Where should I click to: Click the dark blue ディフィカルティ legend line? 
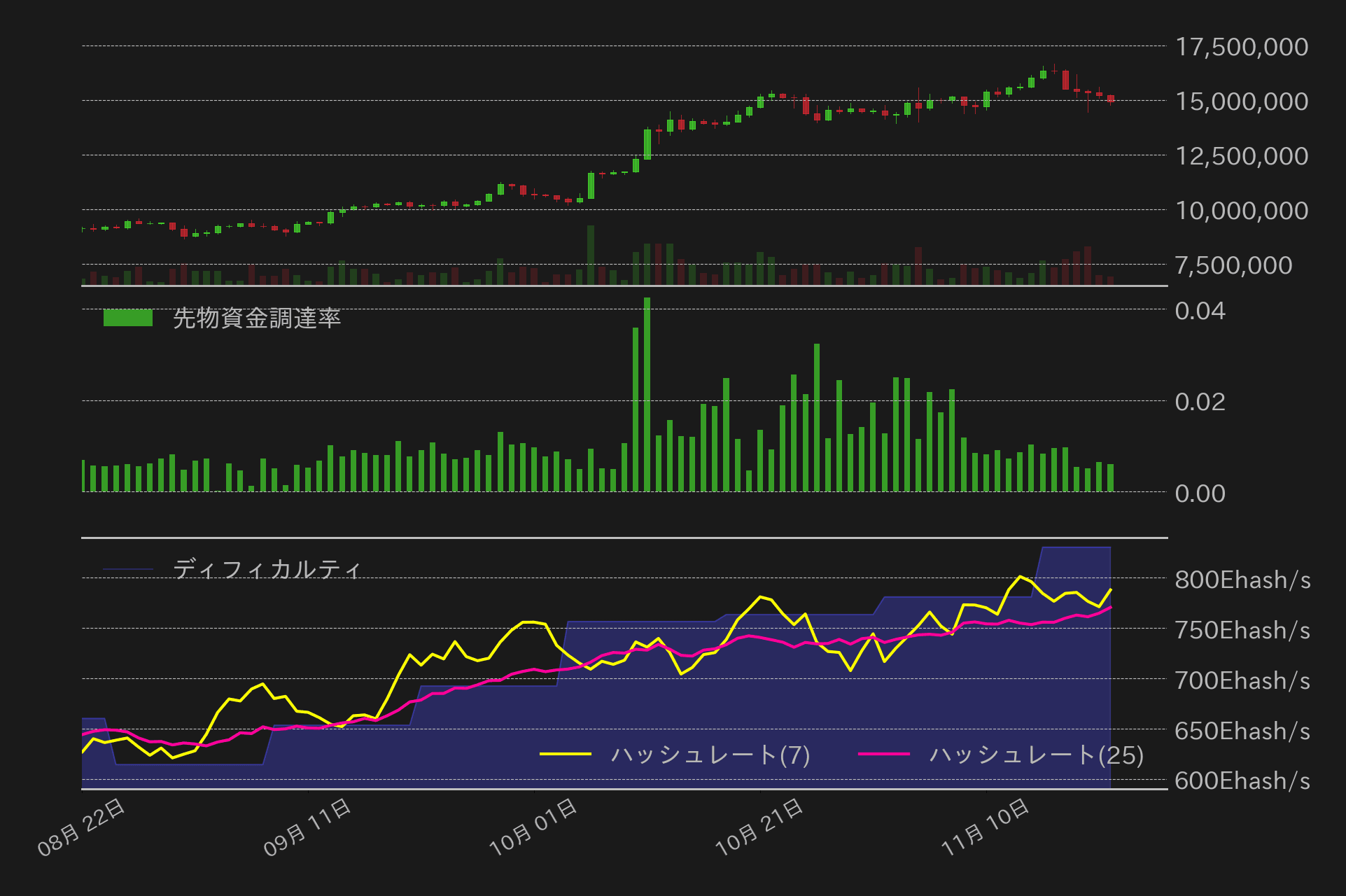click(127, 569)
